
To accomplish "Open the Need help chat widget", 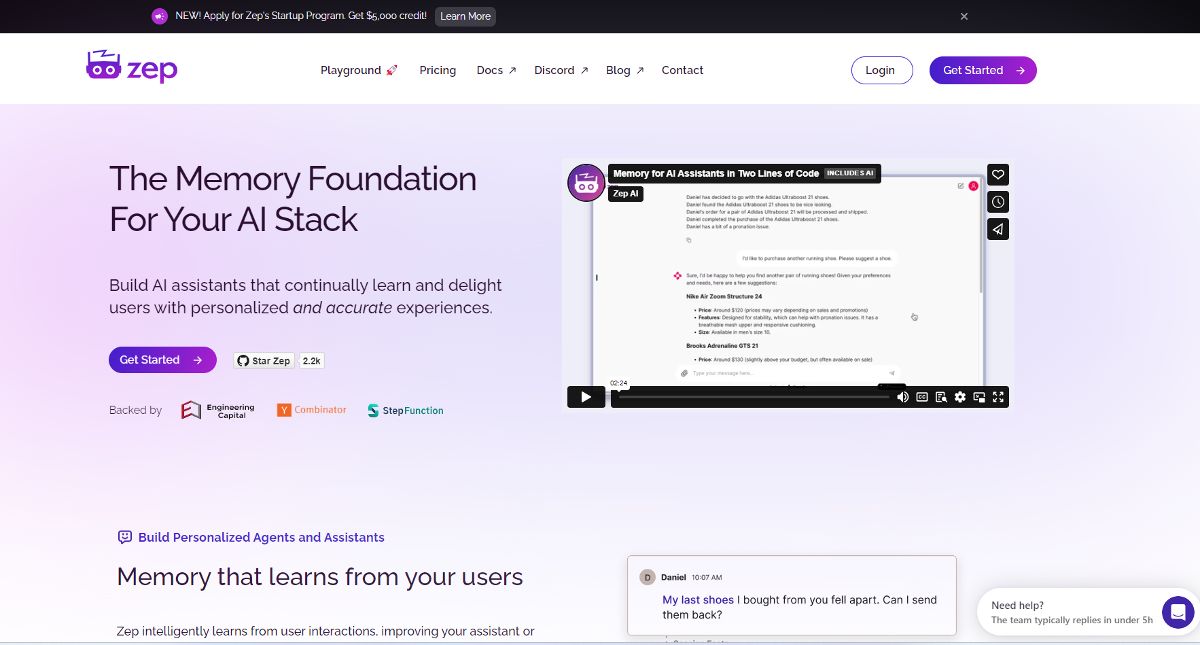I will click(1178, 611).
